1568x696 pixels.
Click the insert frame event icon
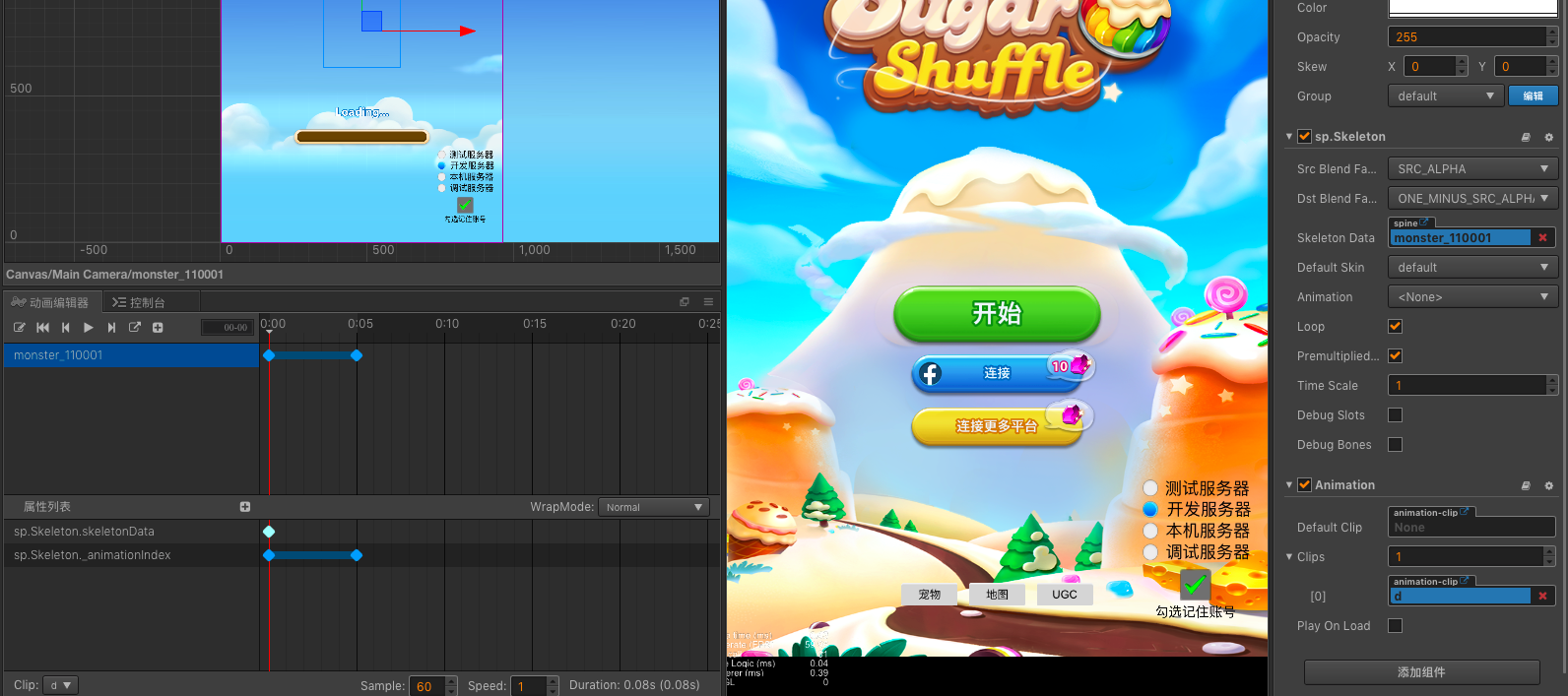pyautogui.click(x=135, y=327)
